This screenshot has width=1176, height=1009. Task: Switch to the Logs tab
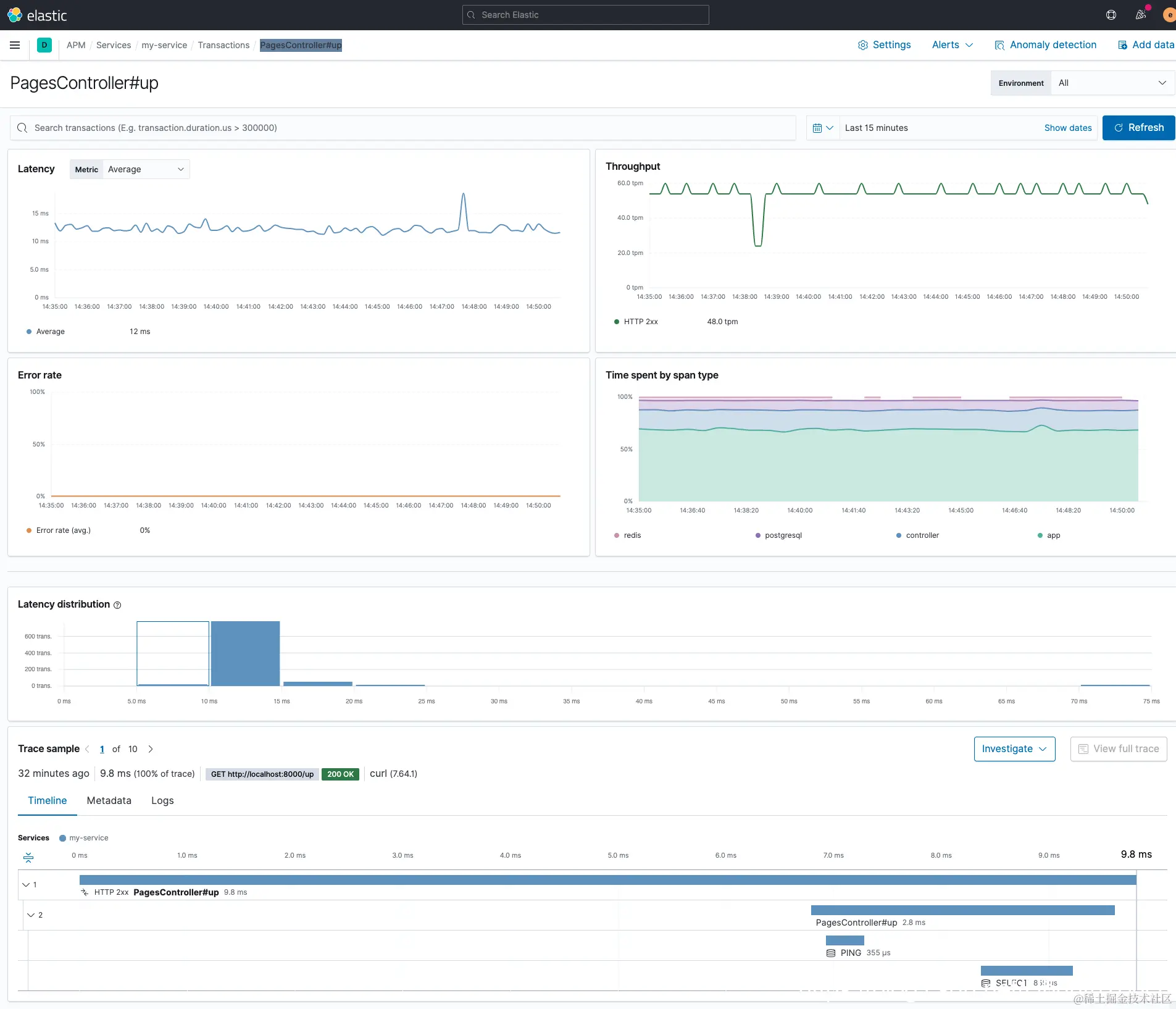pyautogui.click(x=162, y=801)
